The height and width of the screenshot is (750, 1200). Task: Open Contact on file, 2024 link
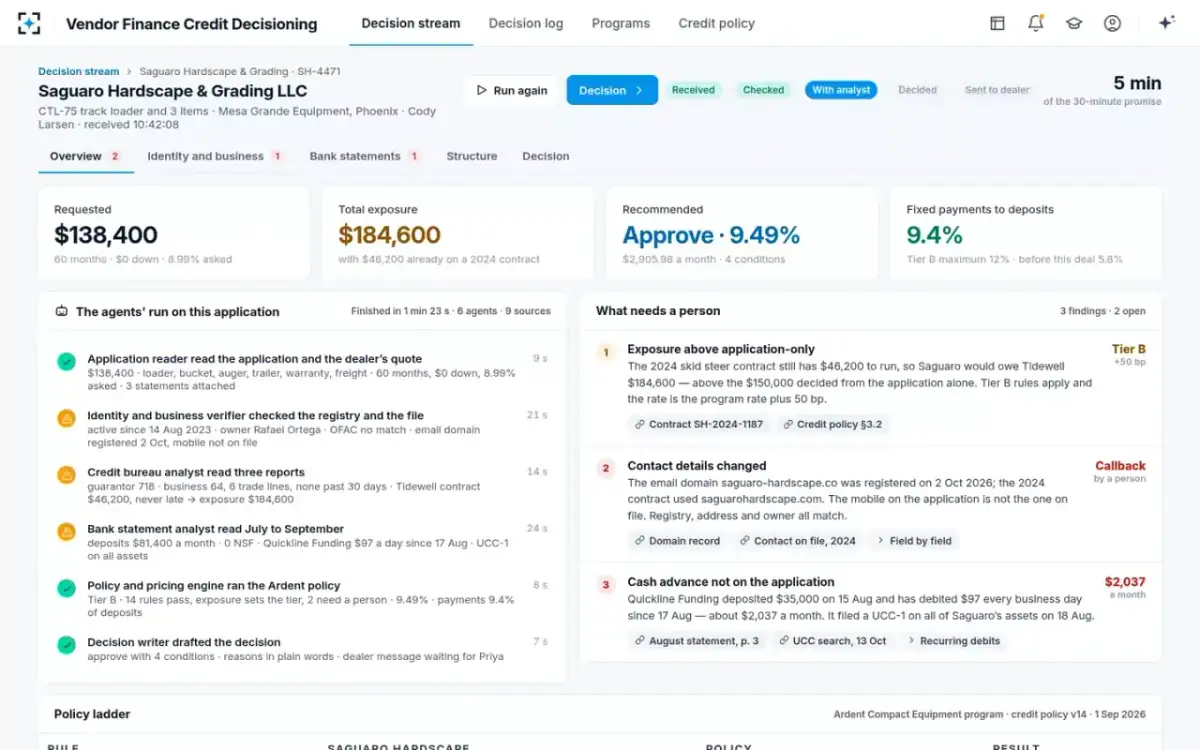(798, 540)
